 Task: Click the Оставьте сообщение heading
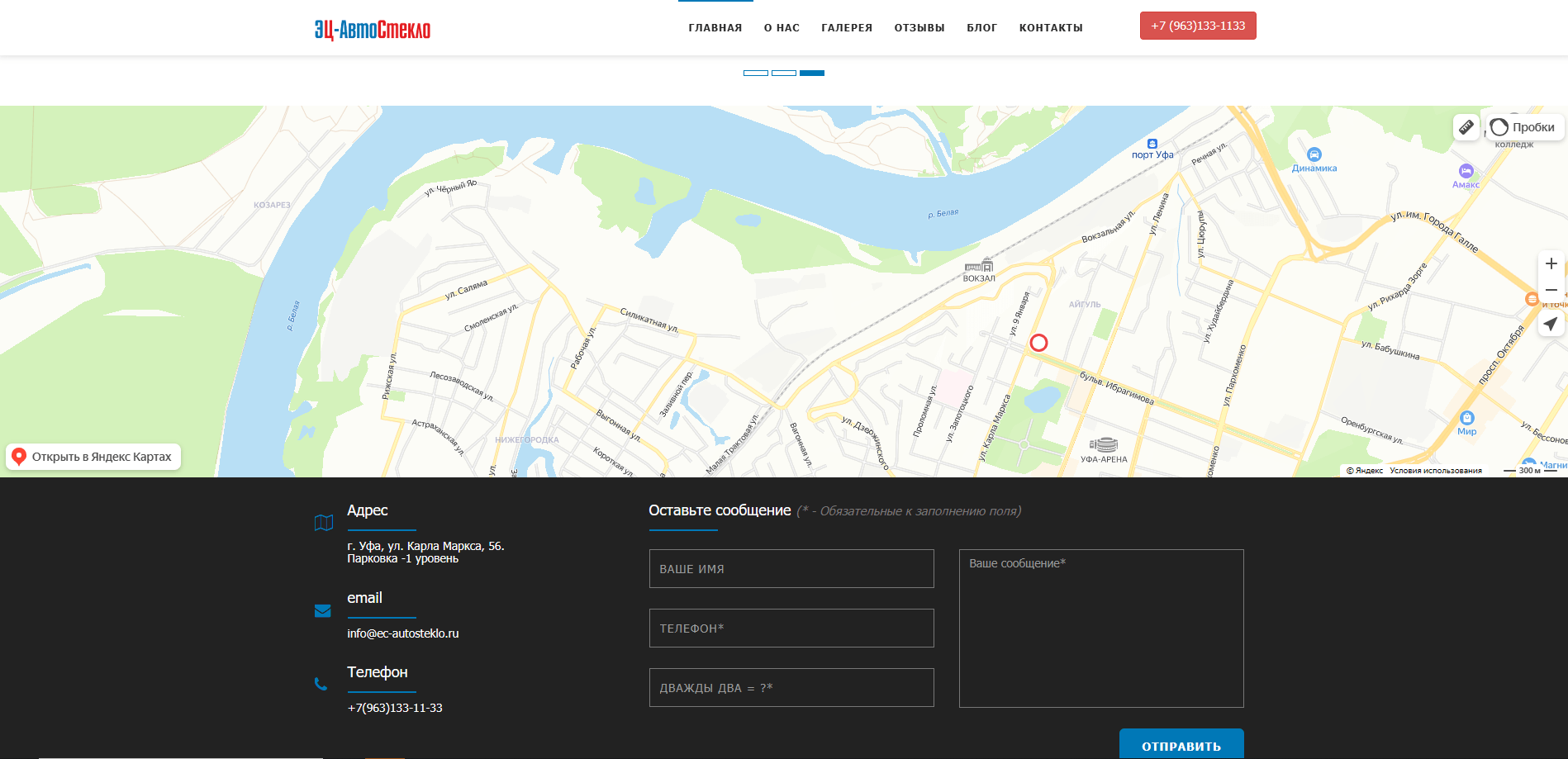tap(720, 510)
